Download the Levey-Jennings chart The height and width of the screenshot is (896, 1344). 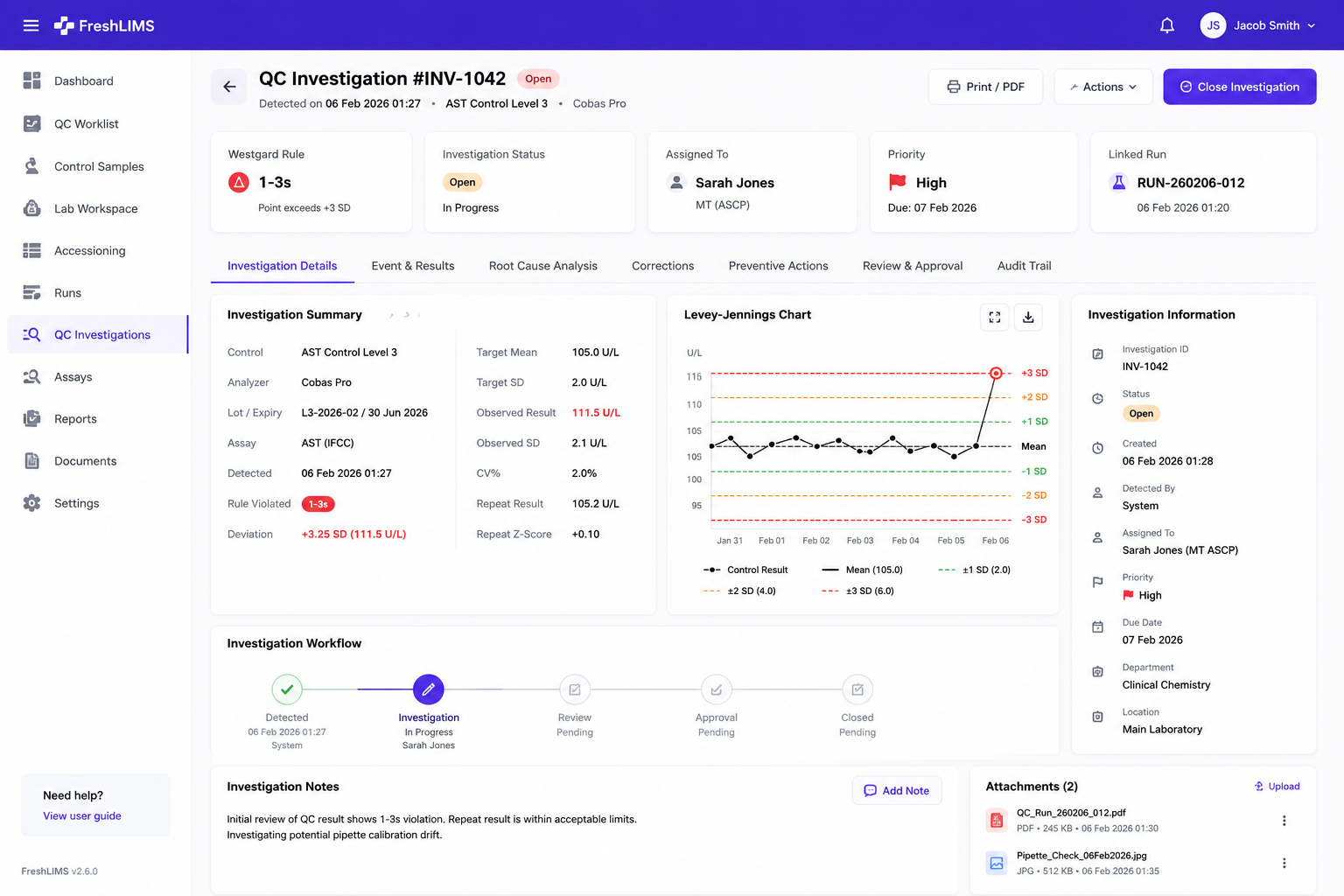tap(1028, 317)
